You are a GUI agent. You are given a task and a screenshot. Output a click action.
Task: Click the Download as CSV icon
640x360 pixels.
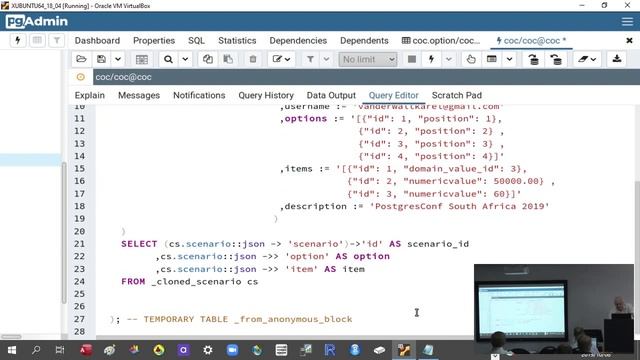(x=617, y=59)
